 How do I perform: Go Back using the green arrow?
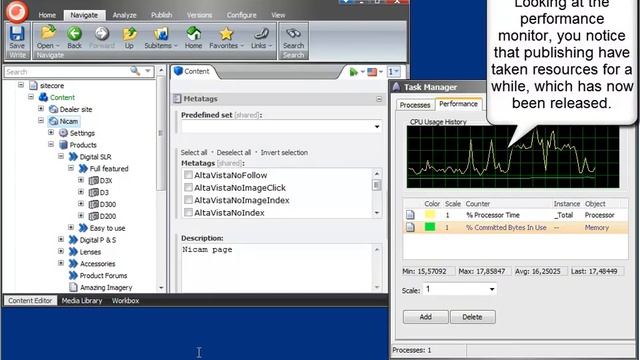pyautogui.click(x=74, y=34)
